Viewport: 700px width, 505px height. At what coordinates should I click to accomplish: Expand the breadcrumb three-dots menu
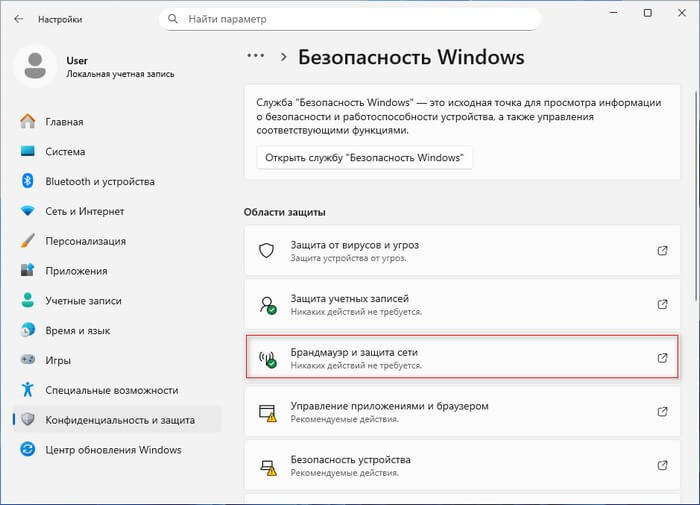[x=256, y=57]
